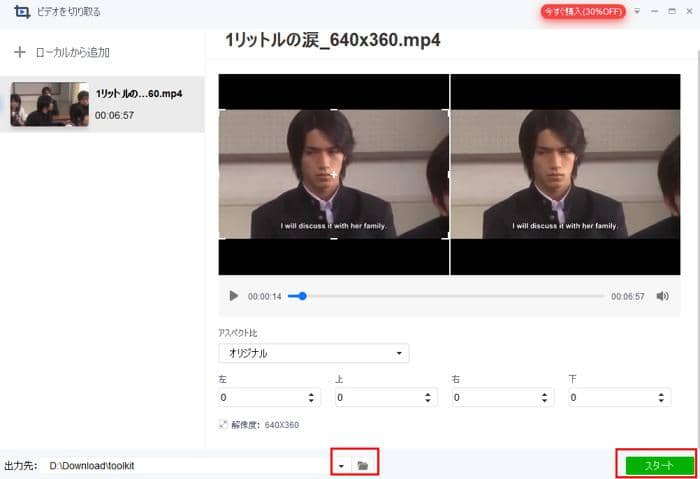Click the green スタート button
The height and width of the screenshot is (479, 700).
(659, 466)
